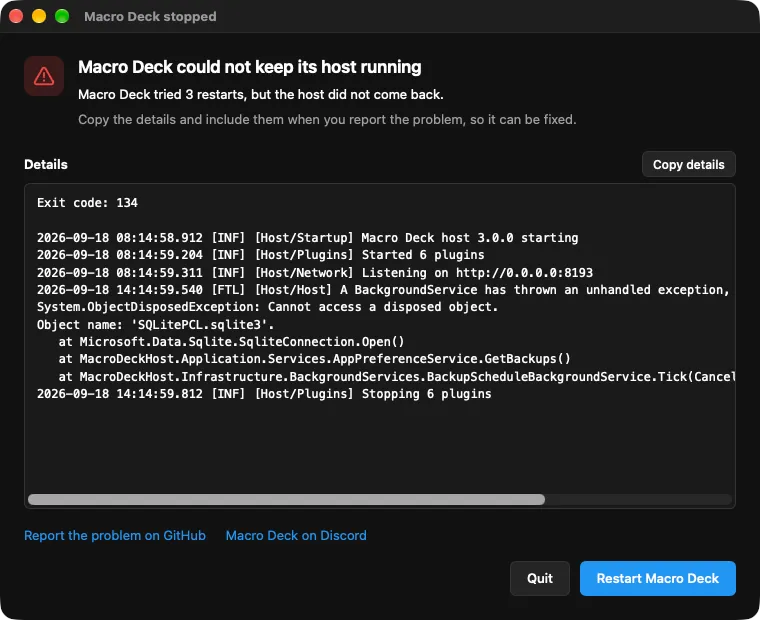The width and height of the screenshot is (760, 620).
Task: Open Macro Deck on Discord link
Action: click(x=296, y=535)
